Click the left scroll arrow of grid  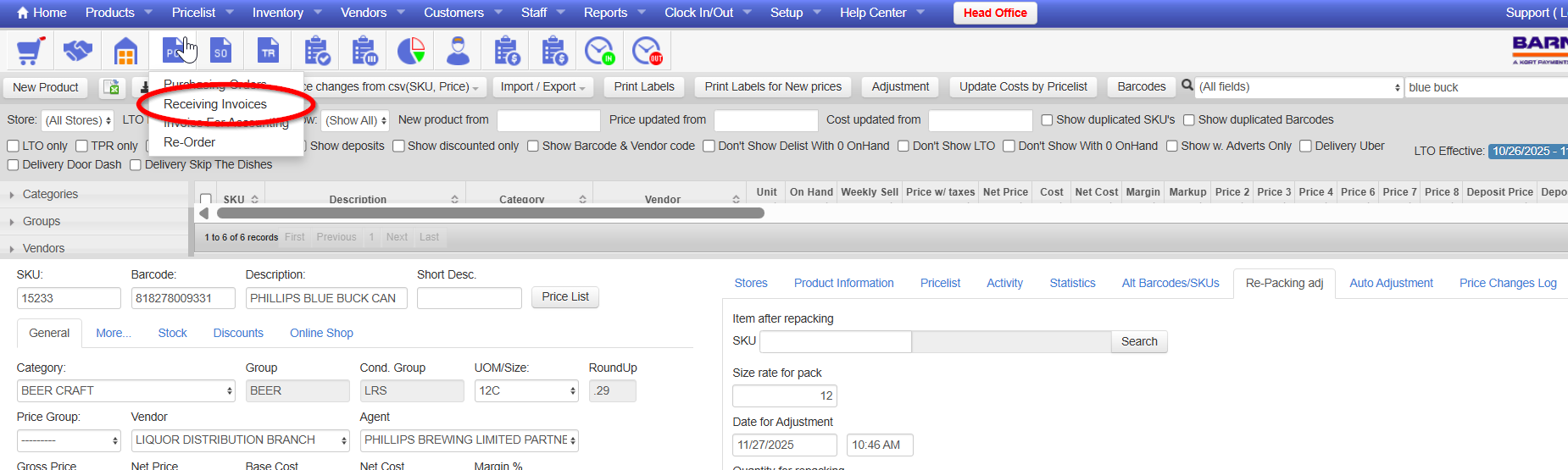pyautogui.click(x=203, y=213)
